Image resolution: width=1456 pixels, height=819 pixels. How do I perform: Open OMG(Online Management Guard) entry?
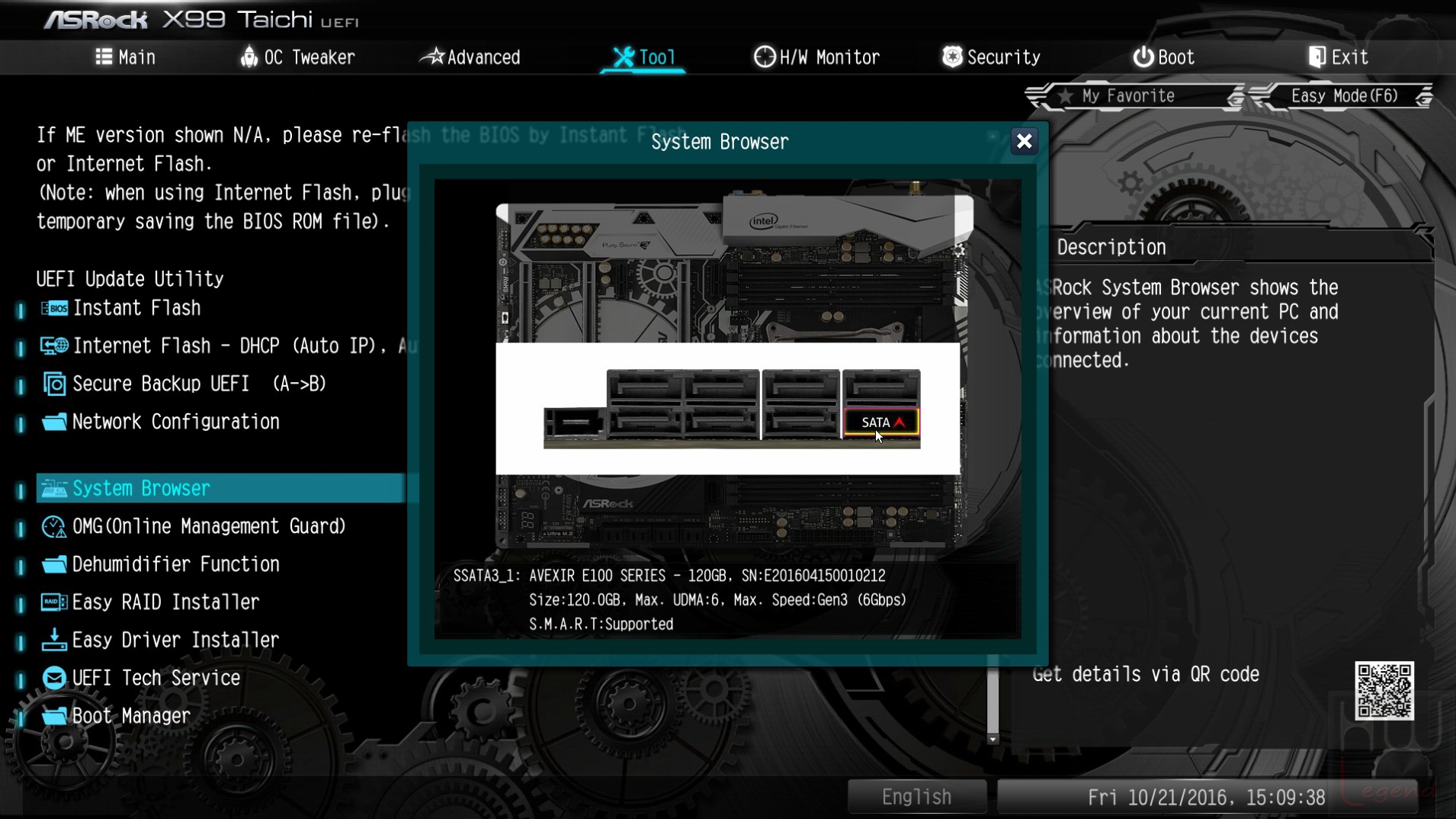210,527
